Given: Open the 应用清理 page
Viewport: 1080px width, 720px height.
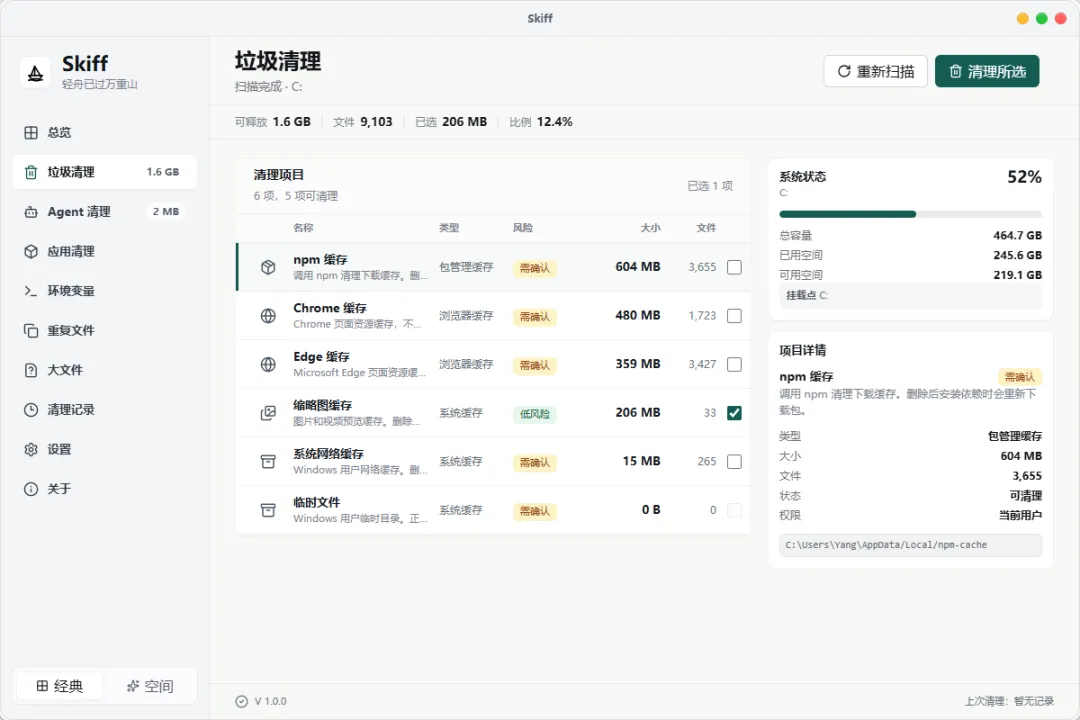Looking at the screenshot, I should 105,251.
